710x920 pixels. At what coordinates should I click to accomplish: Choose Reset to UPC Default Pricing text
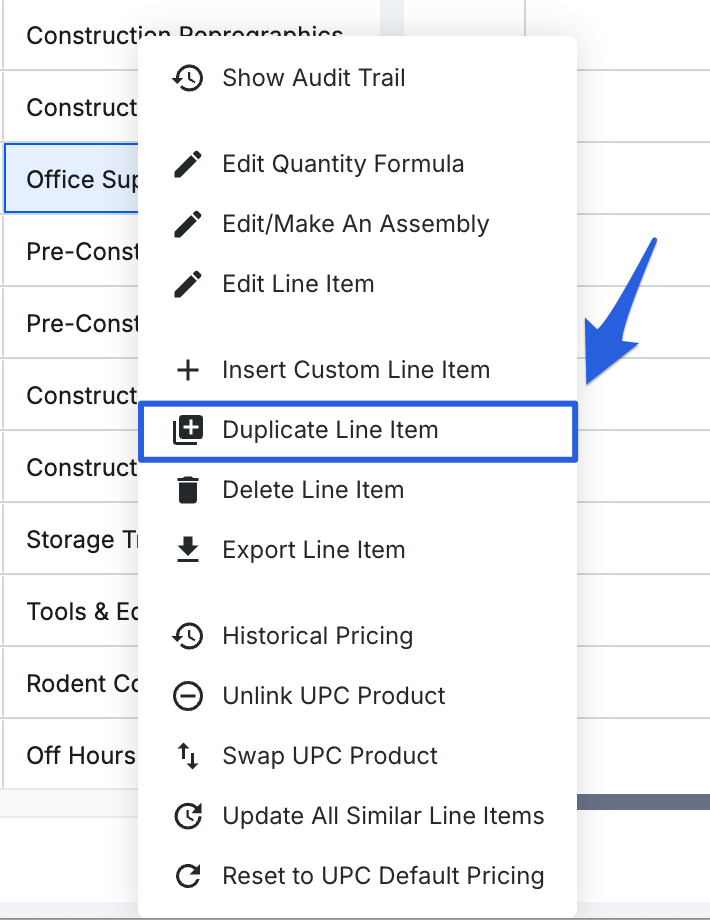383,876
